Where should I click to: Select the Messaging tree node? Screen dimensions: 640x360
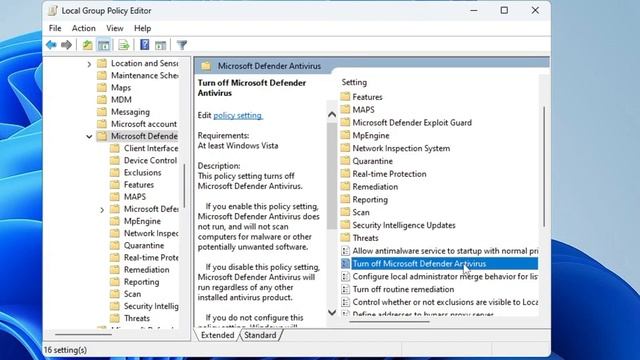(124, 112)
